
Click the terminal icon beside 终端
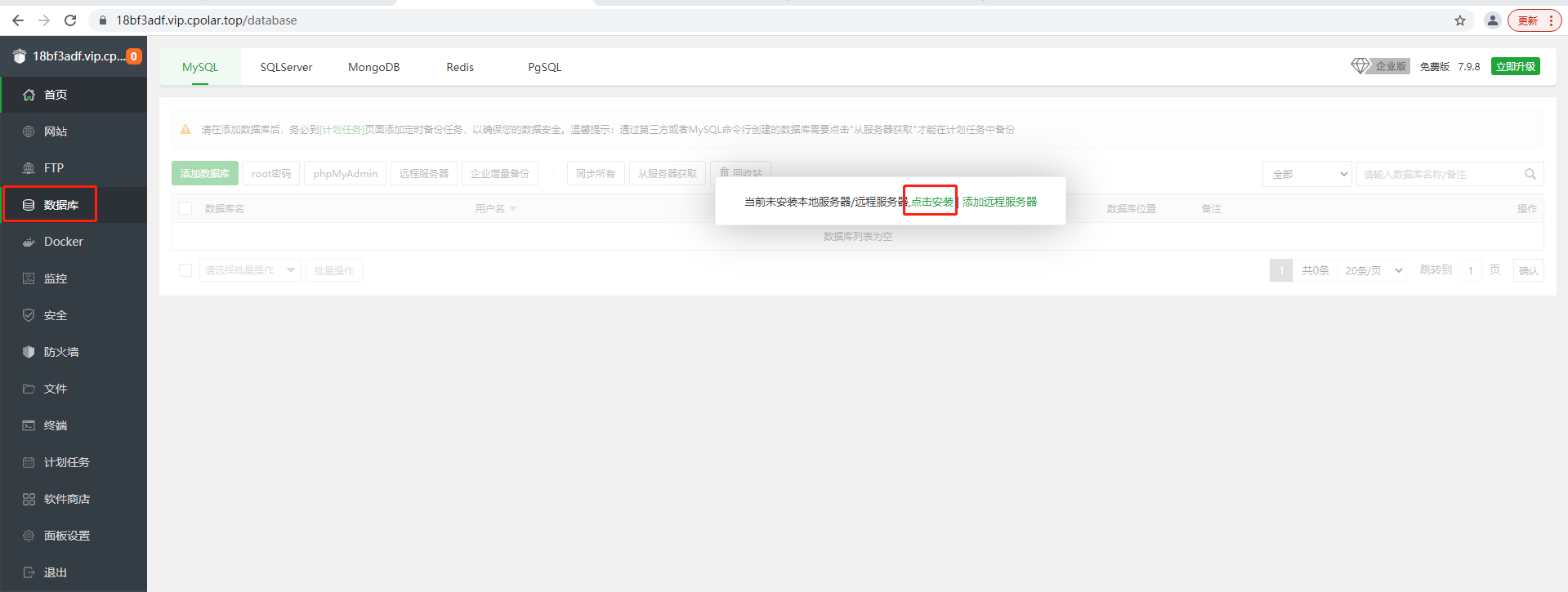(x=29, y=425)
